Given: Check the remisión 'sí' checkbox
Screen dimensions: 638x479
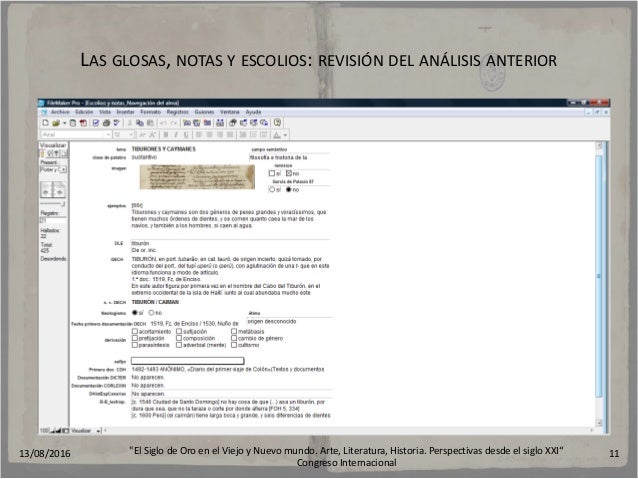Looking at the screenshot, I should click(272, 173).
